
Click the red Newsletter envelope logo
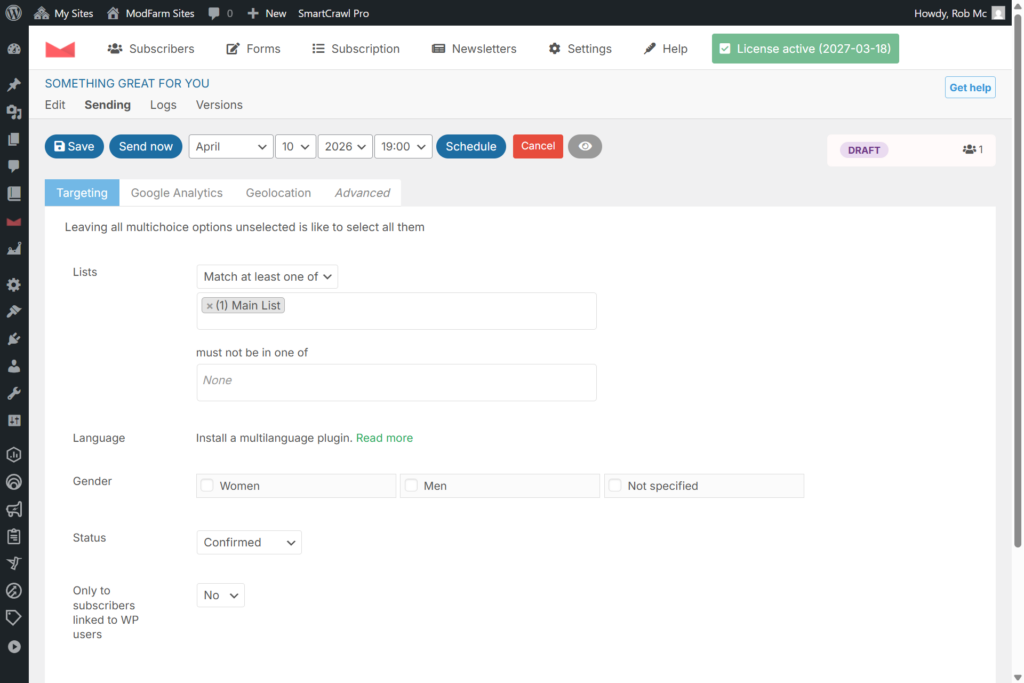click(60, 49)
